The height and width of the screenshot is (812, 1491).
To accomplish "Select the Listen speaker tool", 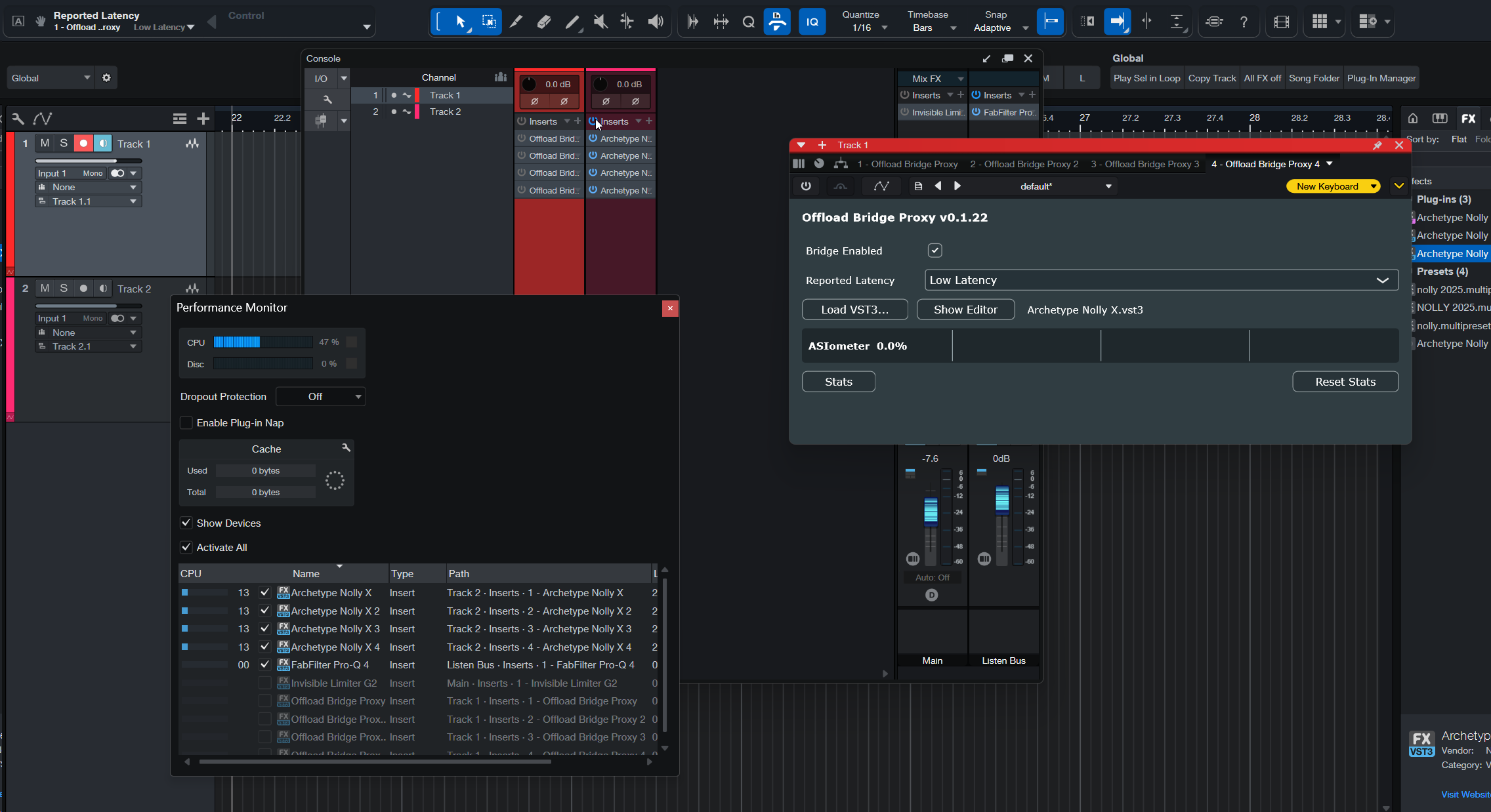I will click(x=655, y=22).
